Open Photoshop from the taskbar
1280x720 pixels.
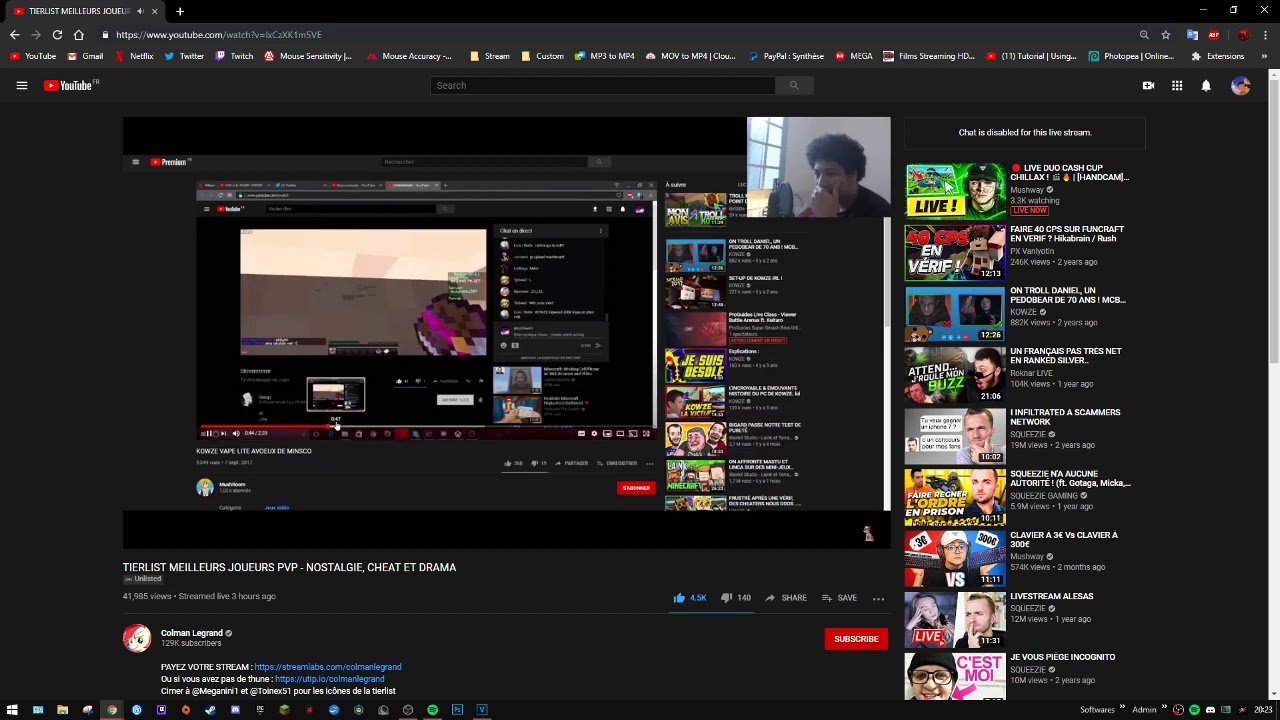(457, 710)
